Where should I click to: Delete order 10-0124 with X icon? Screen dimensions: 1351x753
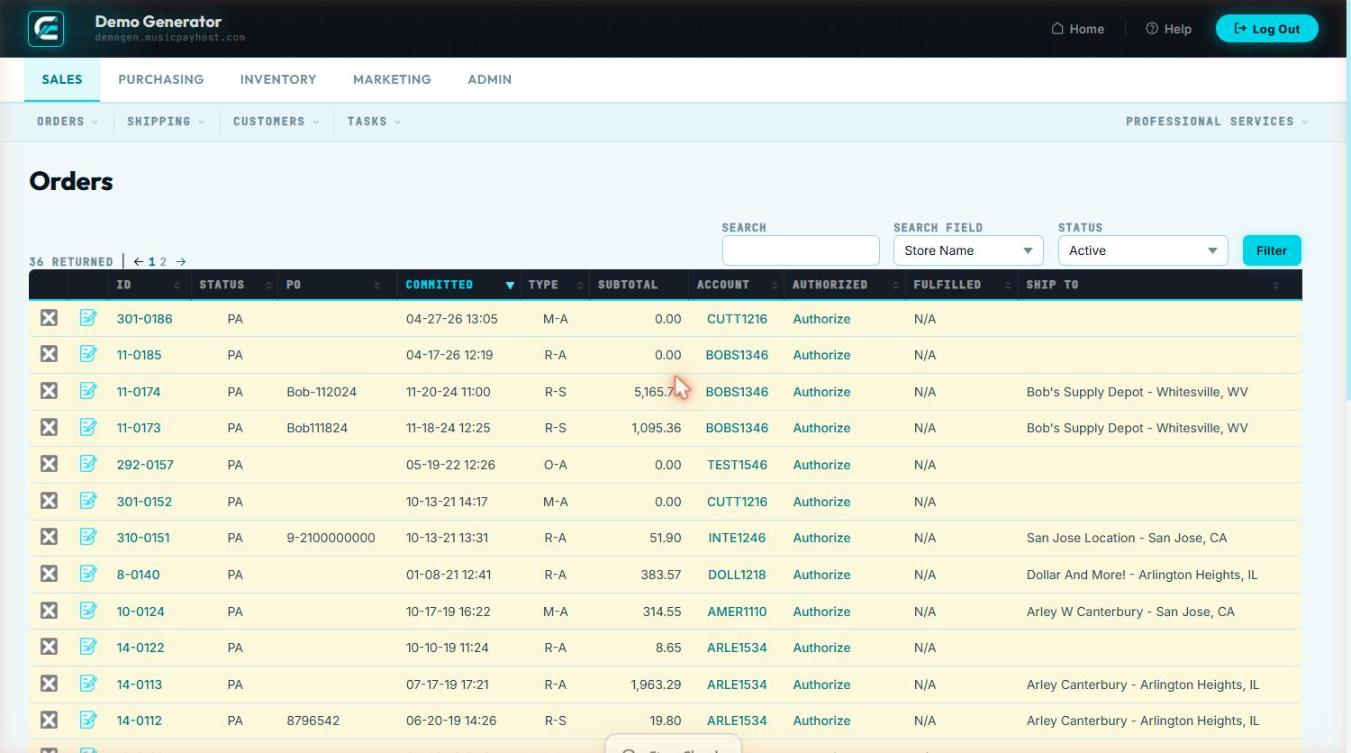pos(49,611)
